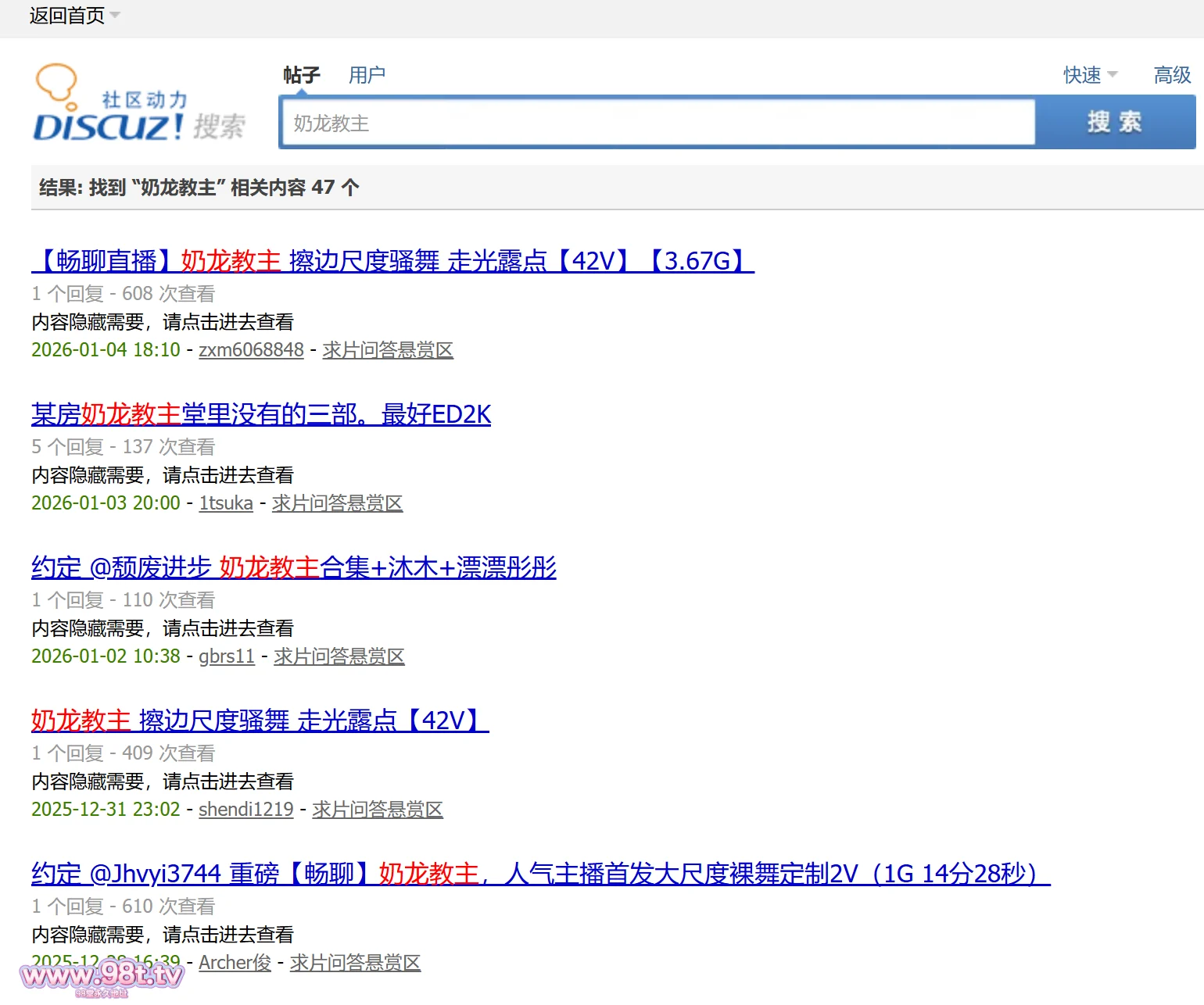Switch to the 帖子 search tab
The height and width of the screenshot is (1005, 1204).
click(301, 75)
